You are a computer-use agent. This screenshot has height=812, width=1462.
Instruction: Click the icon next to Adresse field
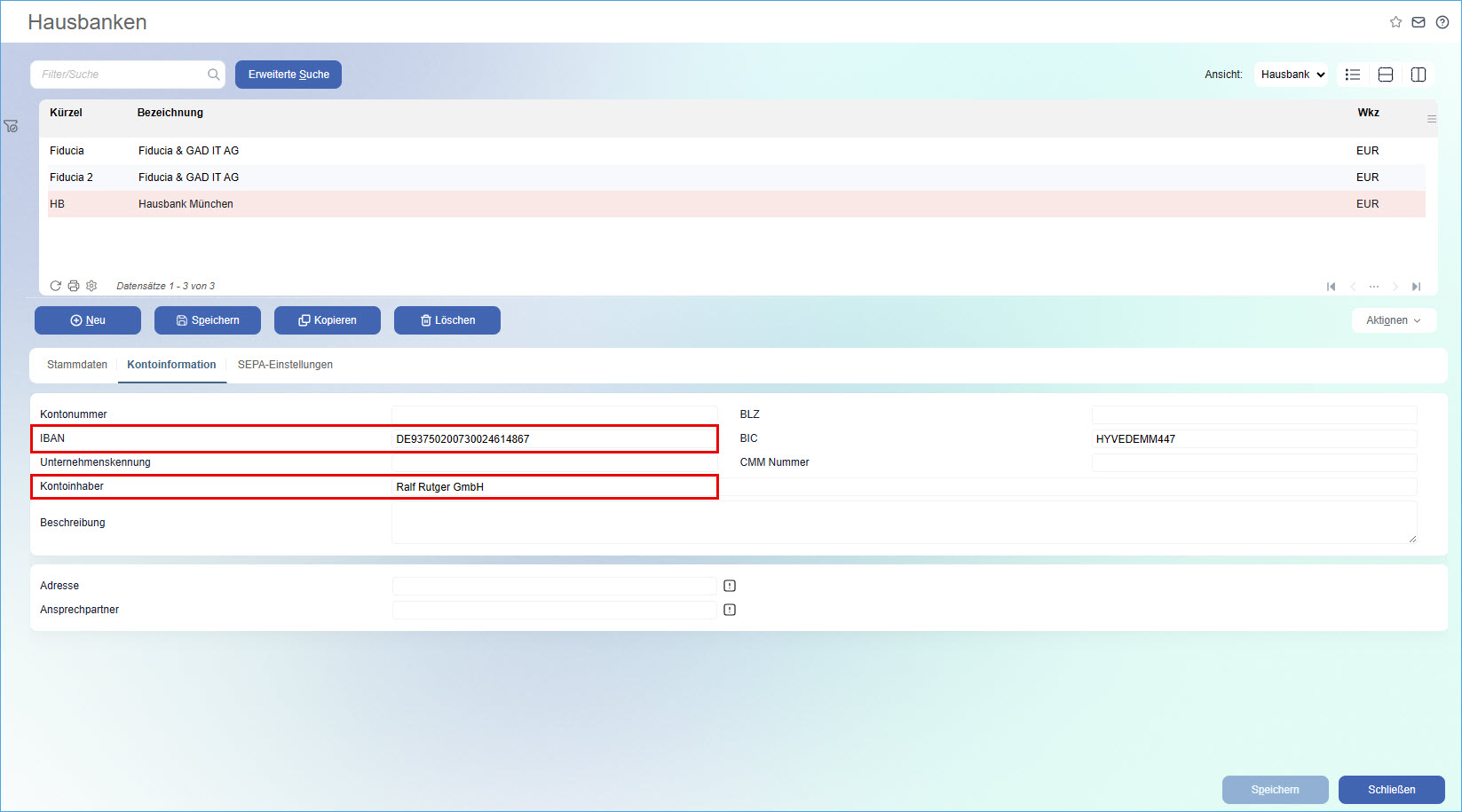(730, 586)
